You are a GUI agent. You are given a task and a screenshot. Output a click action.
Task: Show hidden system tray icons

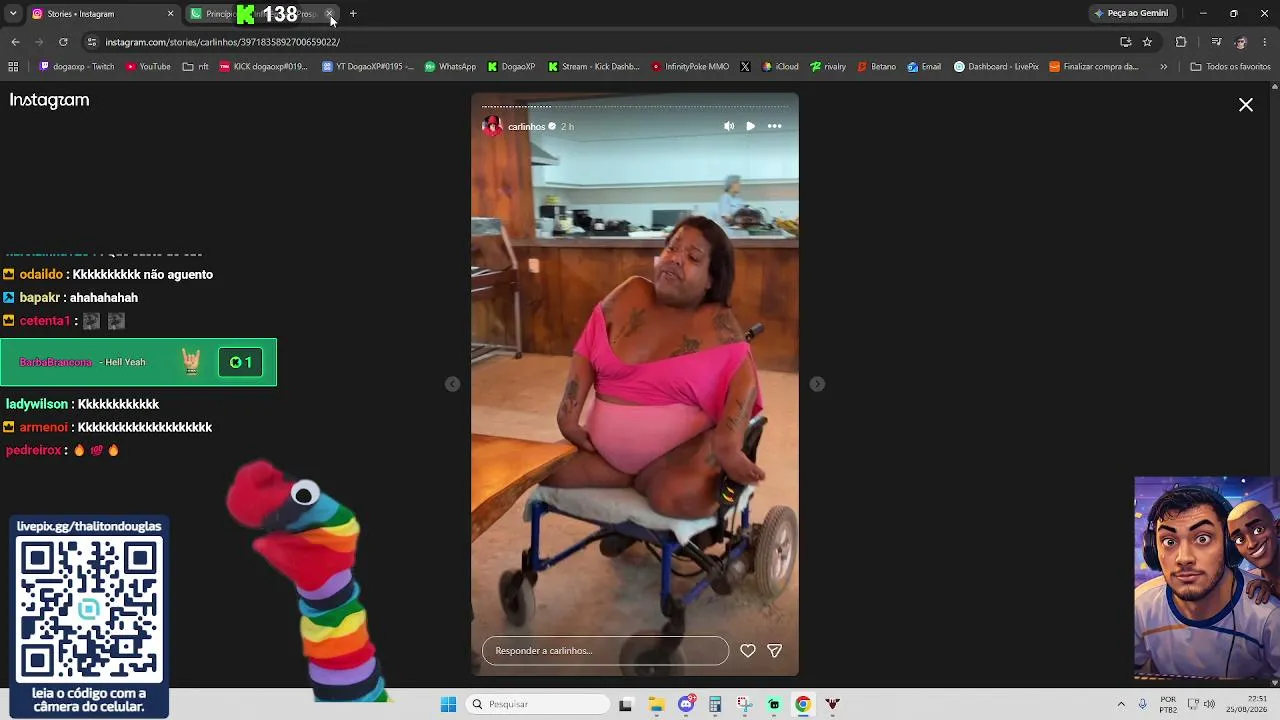click(1121, 704)
